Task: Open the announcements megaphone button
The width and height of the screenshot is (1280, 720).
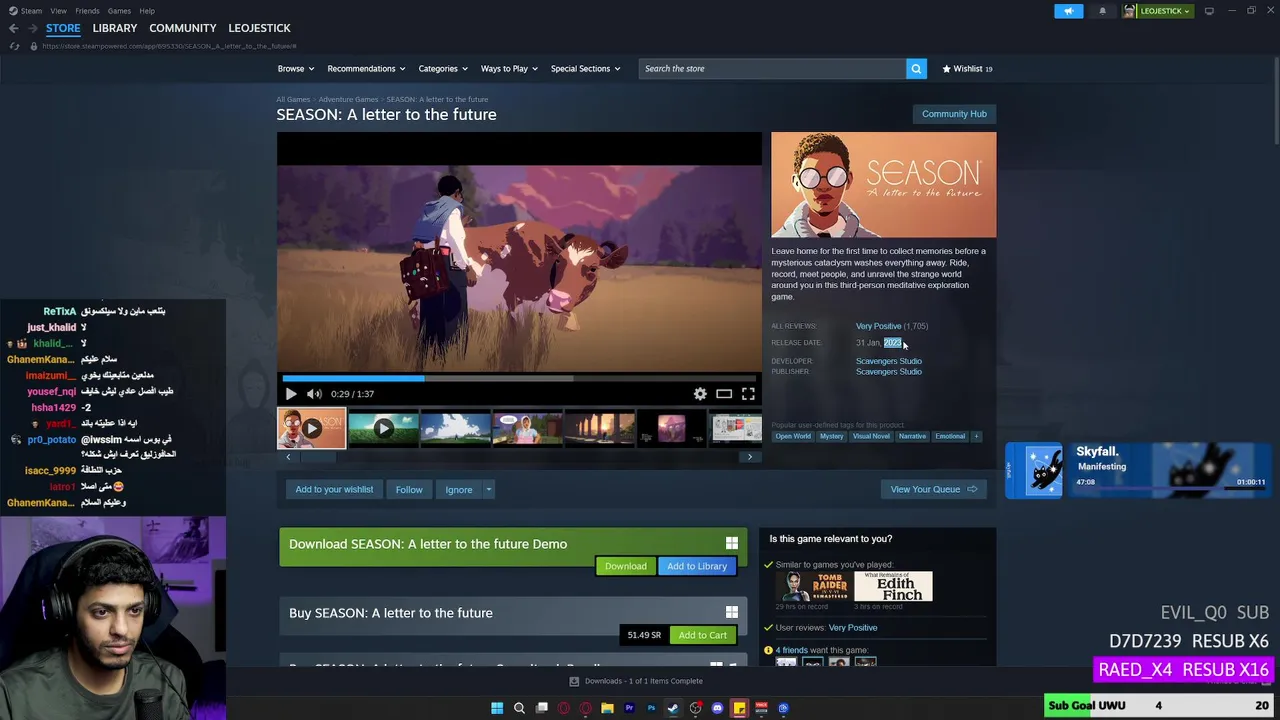Action: [1068, 11]
